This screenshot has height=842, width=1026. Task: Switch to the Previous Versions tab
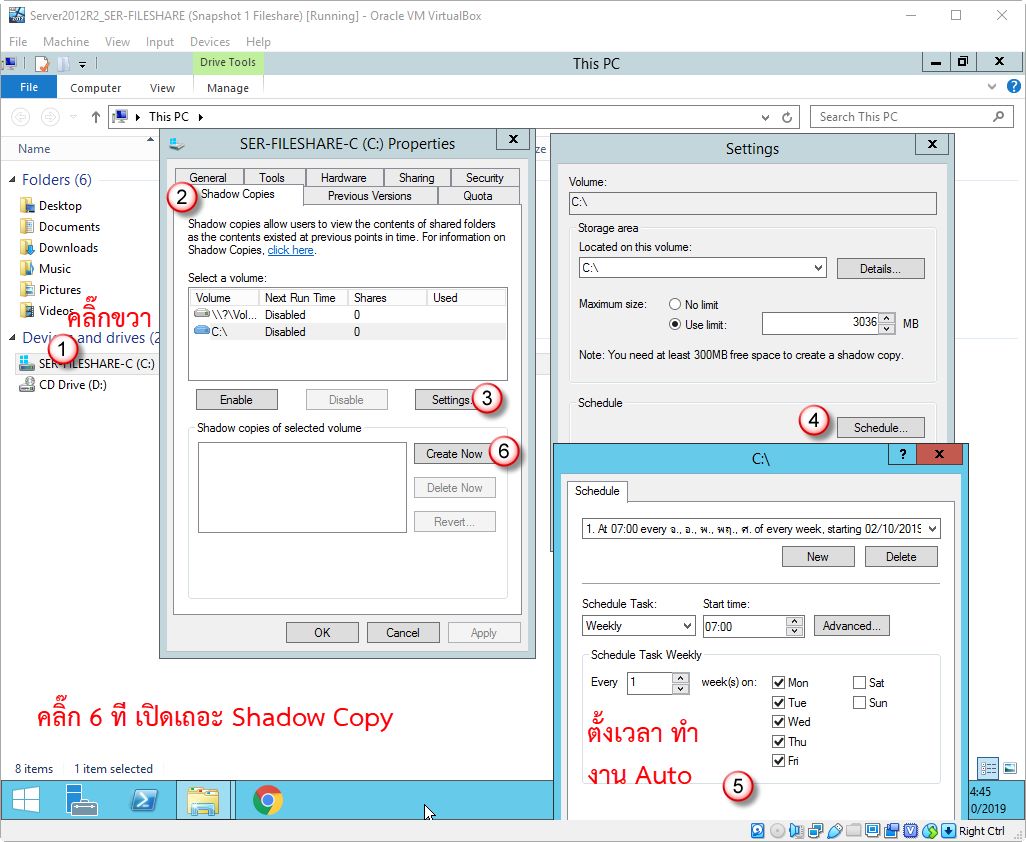pyautogui.click(x=369, y=196)
